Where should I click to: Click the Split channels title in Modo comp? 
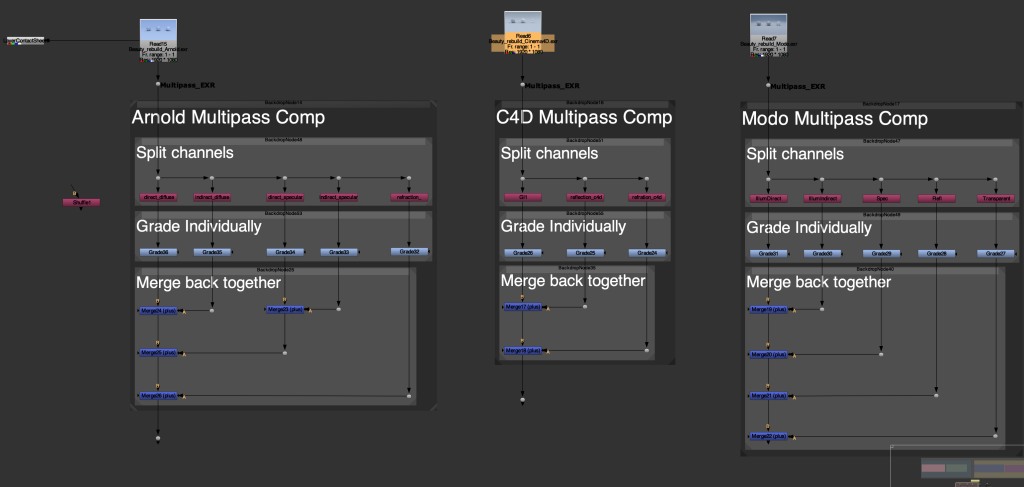pos(795,154)
